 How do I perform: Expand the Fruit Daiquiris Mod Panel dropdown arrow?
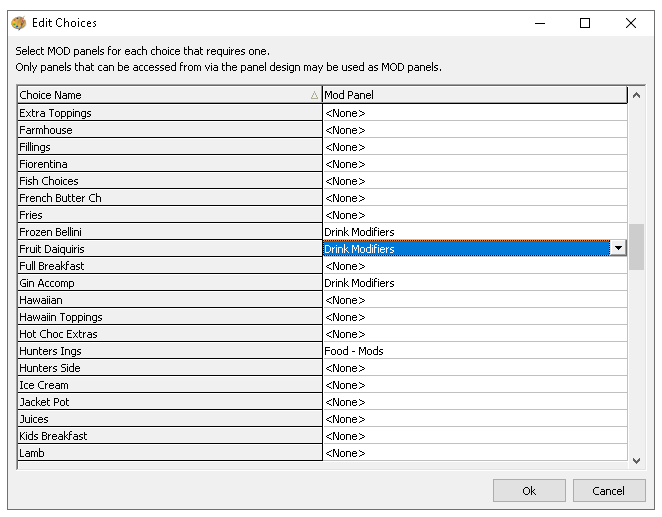click(x=618, y=249)
